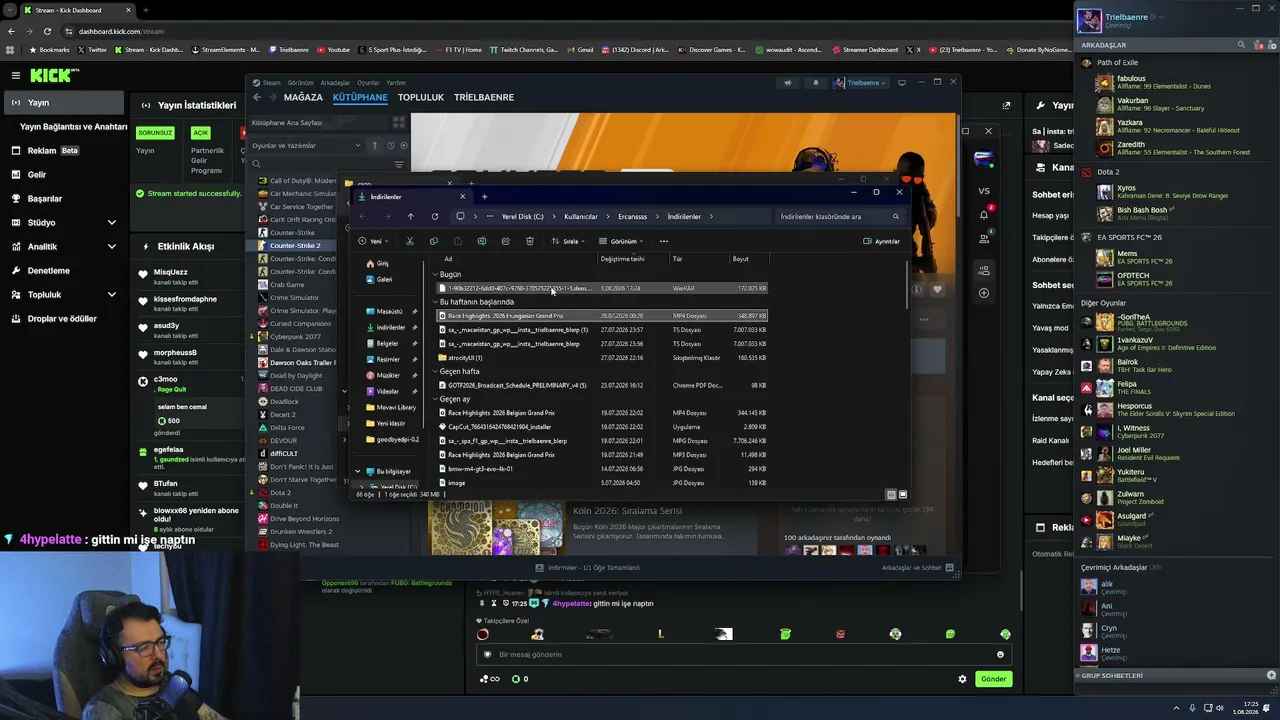Switch Explorer to large icons view

903,494
